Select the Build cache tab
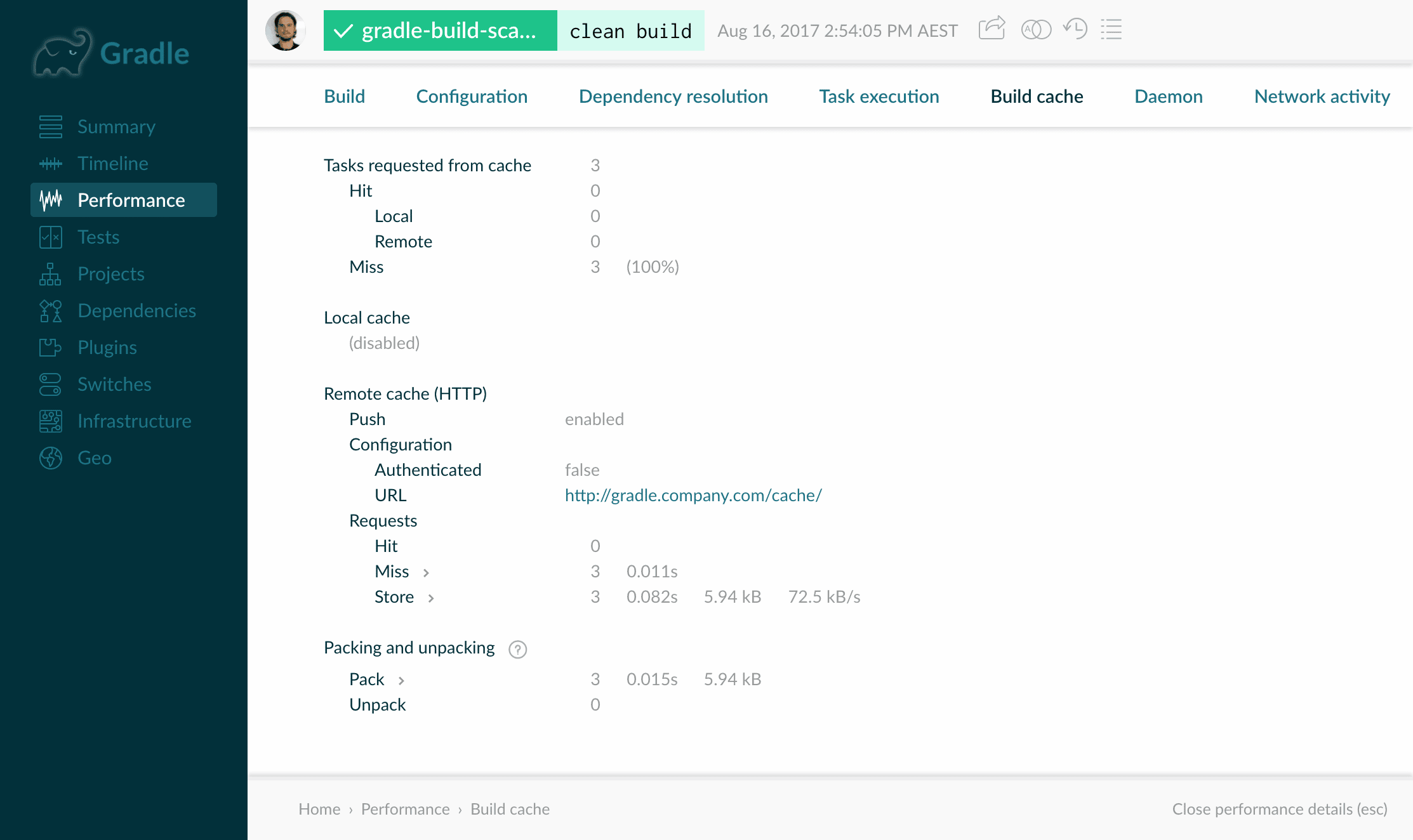 1037,96
